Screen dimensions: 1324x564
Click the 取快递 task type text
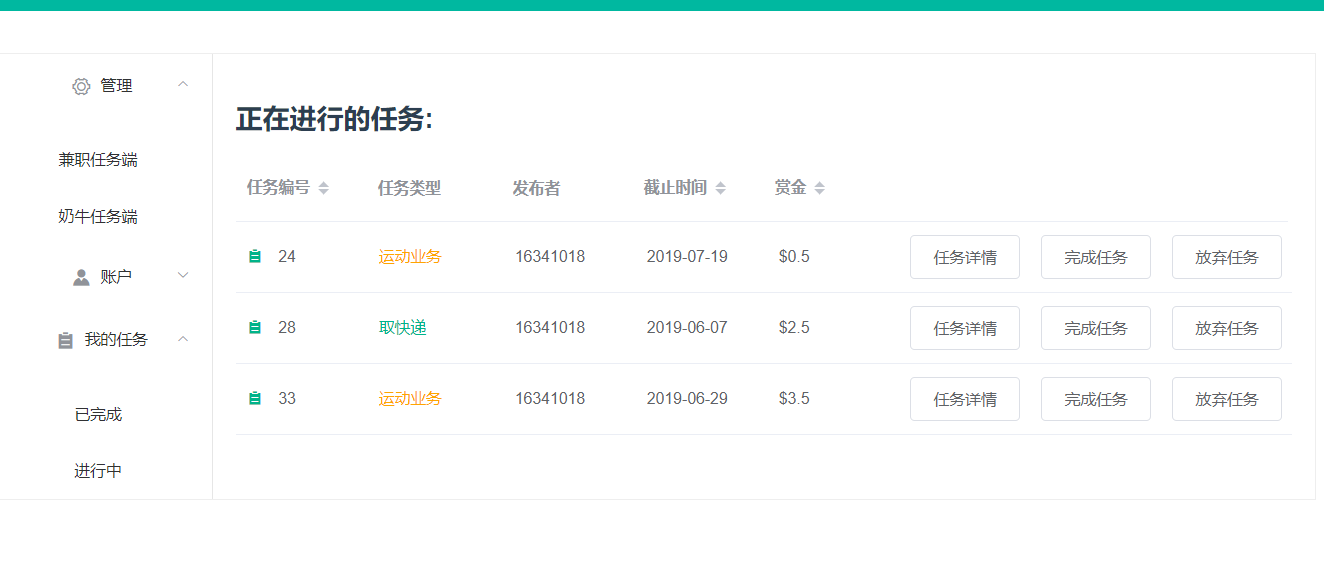pyautogui.click(x=403, y=328)
